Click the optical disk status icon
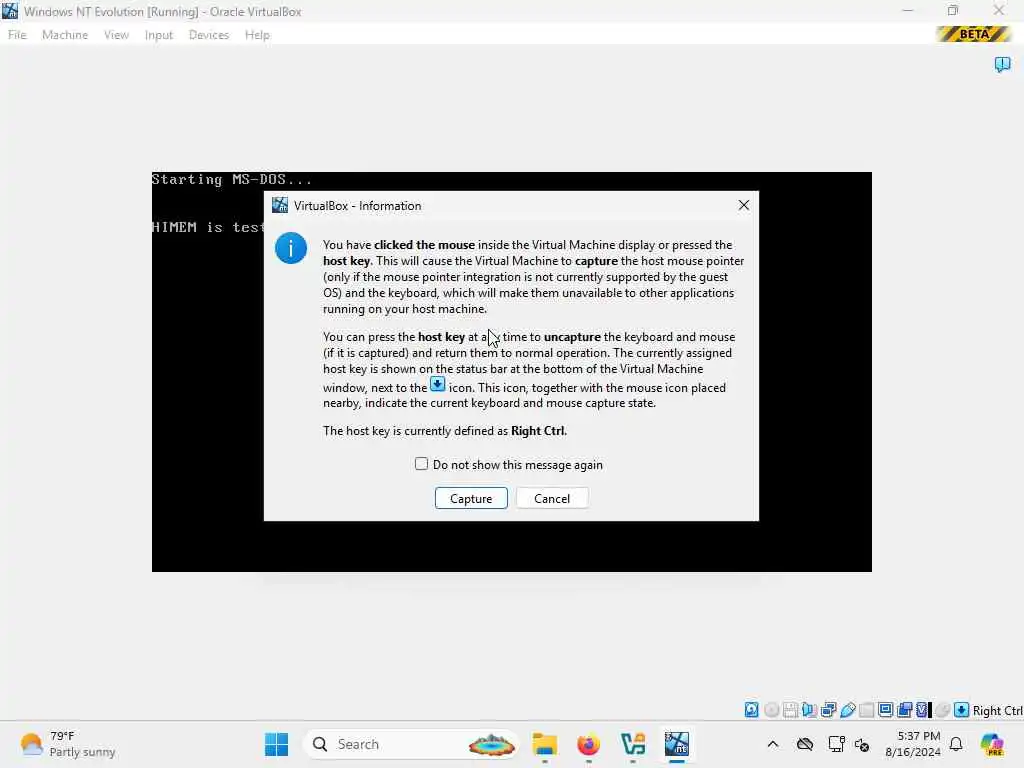The width and height of the screenshot is (1024, 768). coord(771,710)
